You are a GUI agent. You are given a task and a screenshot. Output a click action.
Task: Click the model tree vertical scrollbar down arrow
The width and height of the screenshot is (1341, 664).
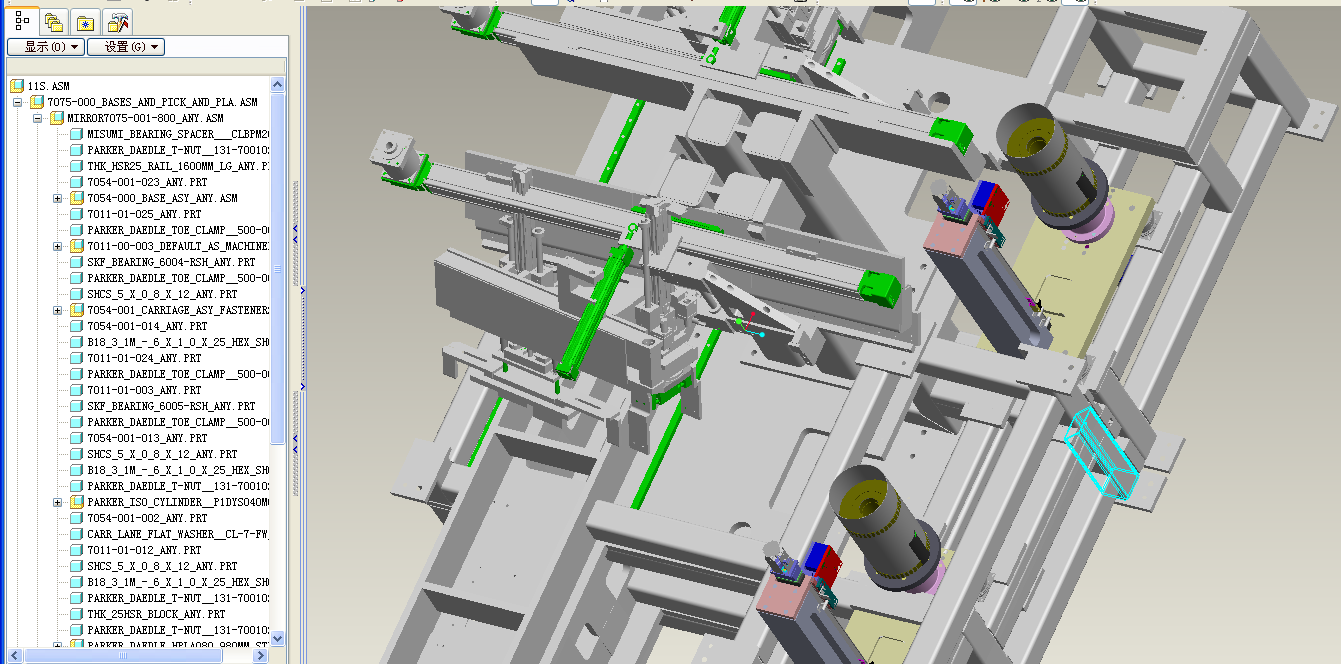pos(278,640)
